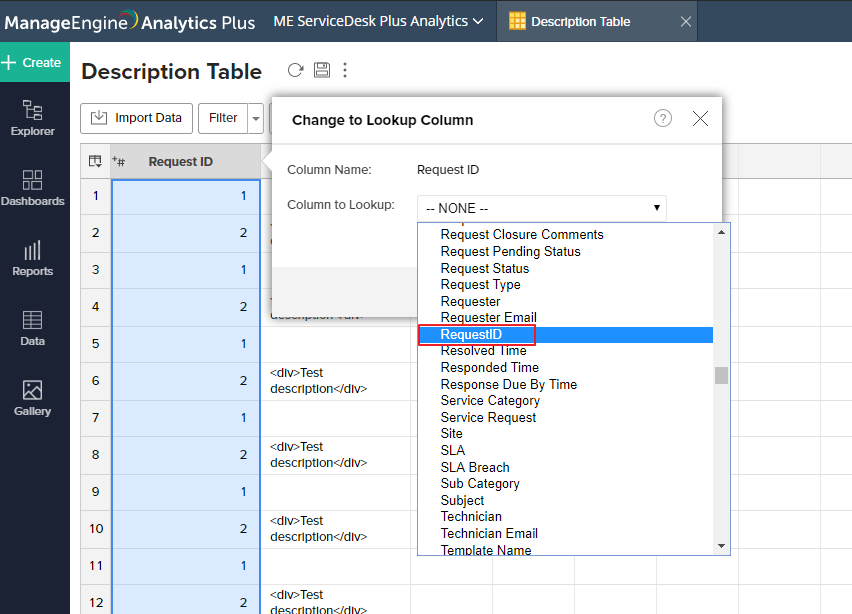This screenshot has height=614, width=852.
Task: Click the Create button
Action: [x=33, y=62]
